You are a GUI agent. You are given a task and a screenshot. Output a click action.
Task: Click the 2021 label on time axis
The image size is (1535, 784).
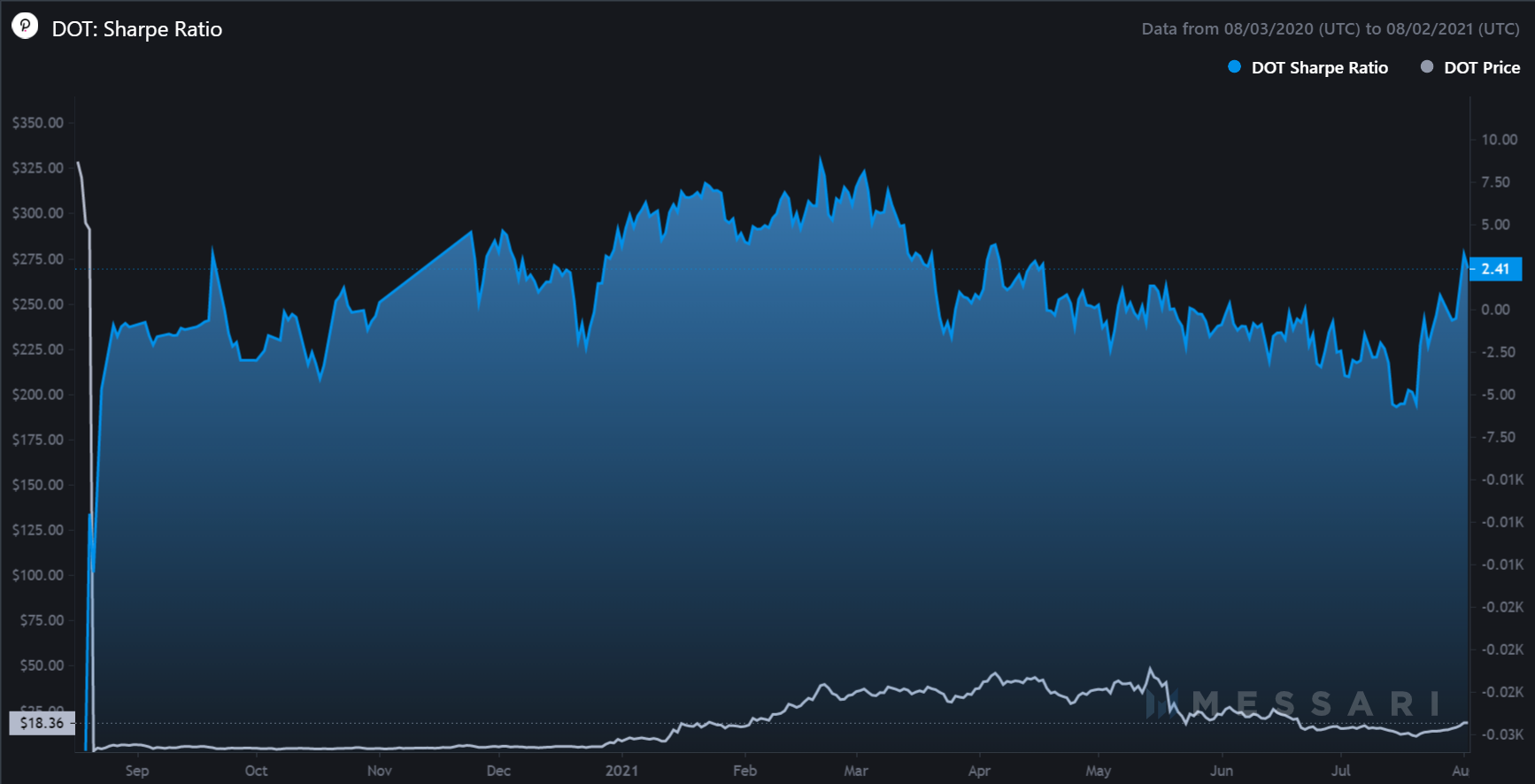click(x=622, y=771)
